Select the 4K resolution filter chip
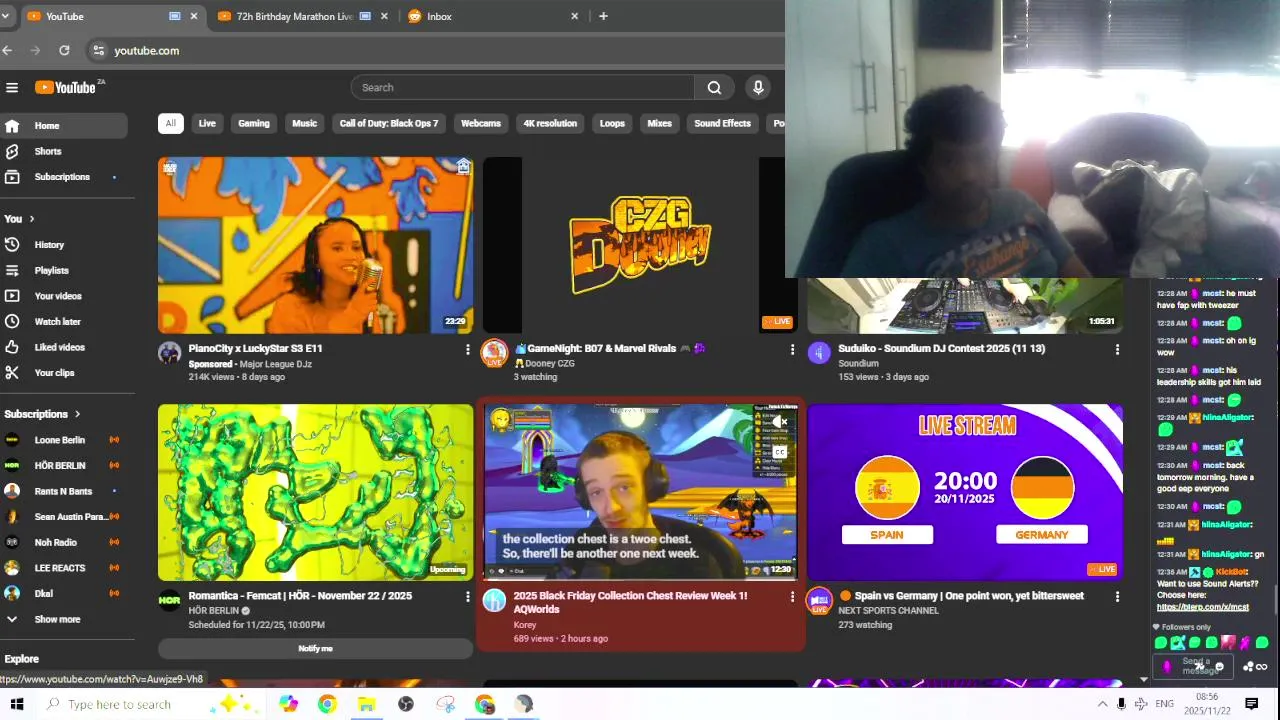Screen dimensions: 1280x720 tap(550, 124)
